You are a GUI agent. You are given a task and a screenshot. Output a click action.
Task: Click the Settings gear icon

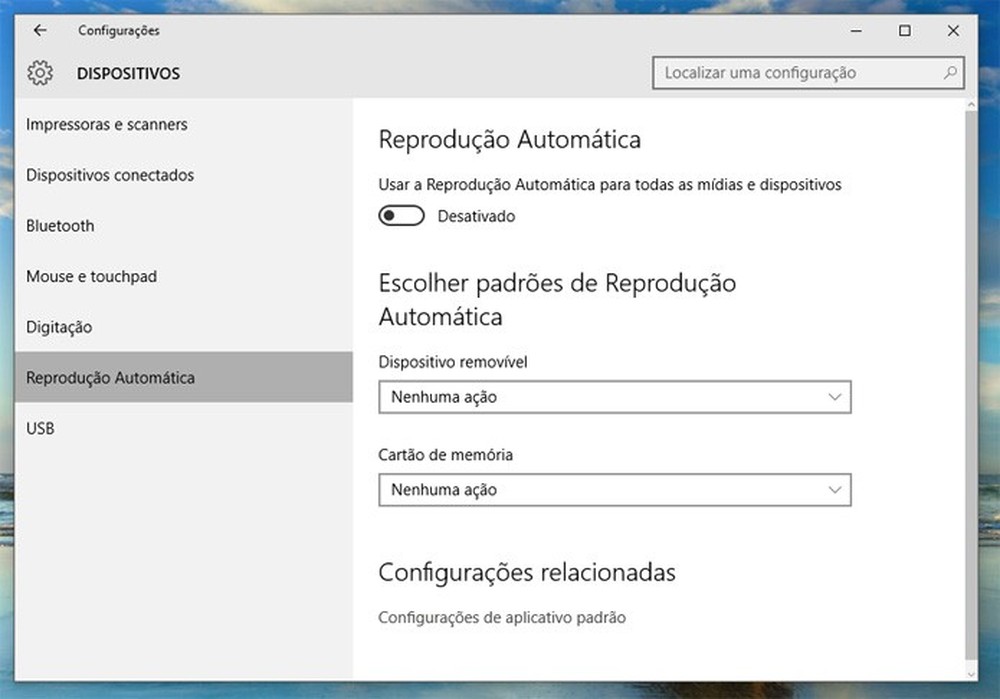tap(38, 73)
